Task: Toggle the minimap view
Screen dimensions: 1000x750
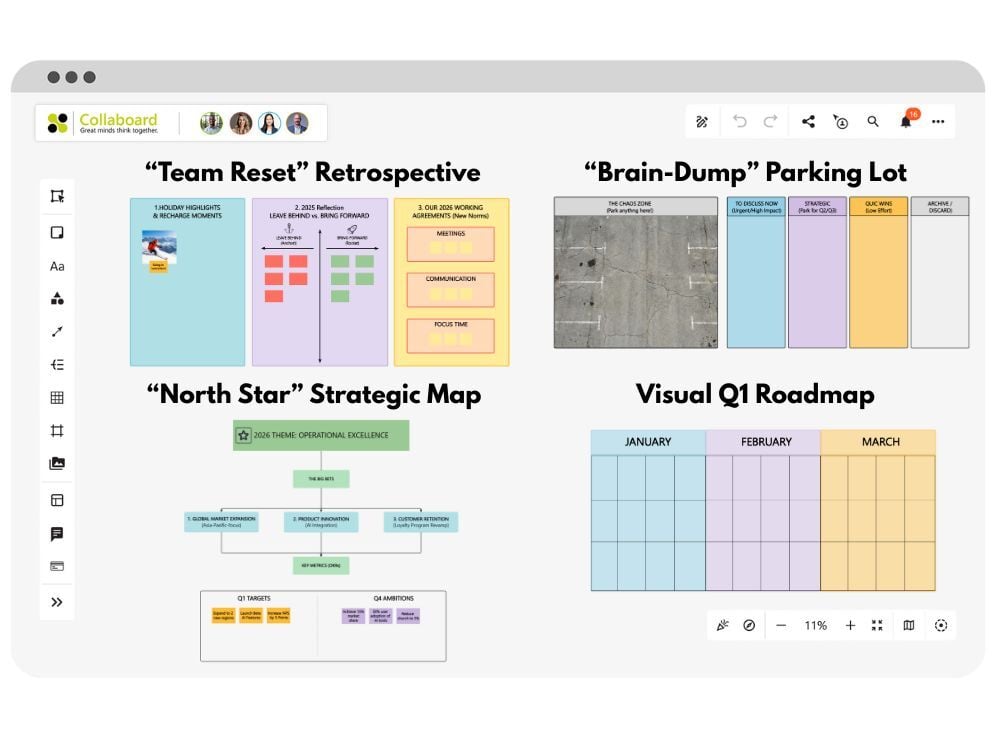Action: [907, 625]
